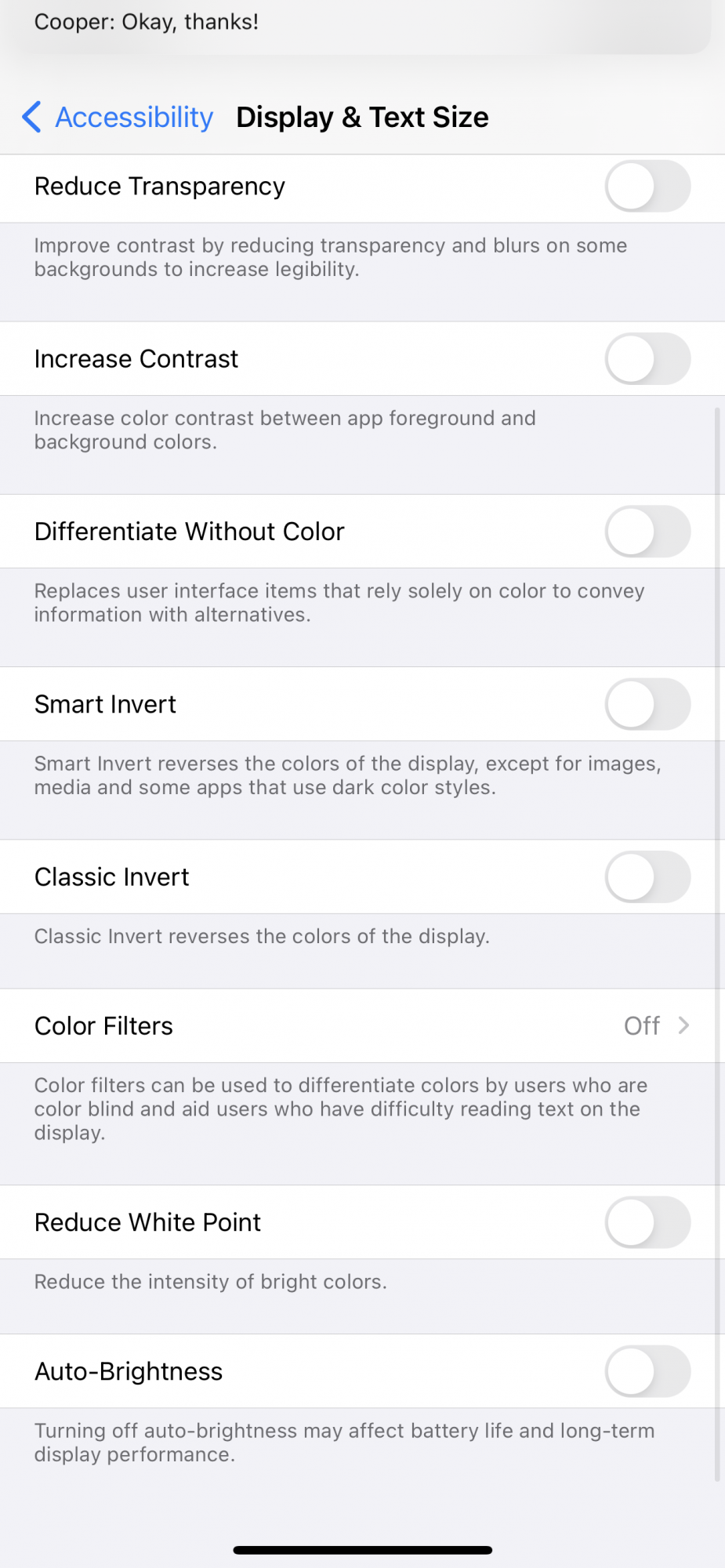The image size is (725, 1568).
Task: Tap the Smart Invert label text
Action: click(x=105, y=704)
